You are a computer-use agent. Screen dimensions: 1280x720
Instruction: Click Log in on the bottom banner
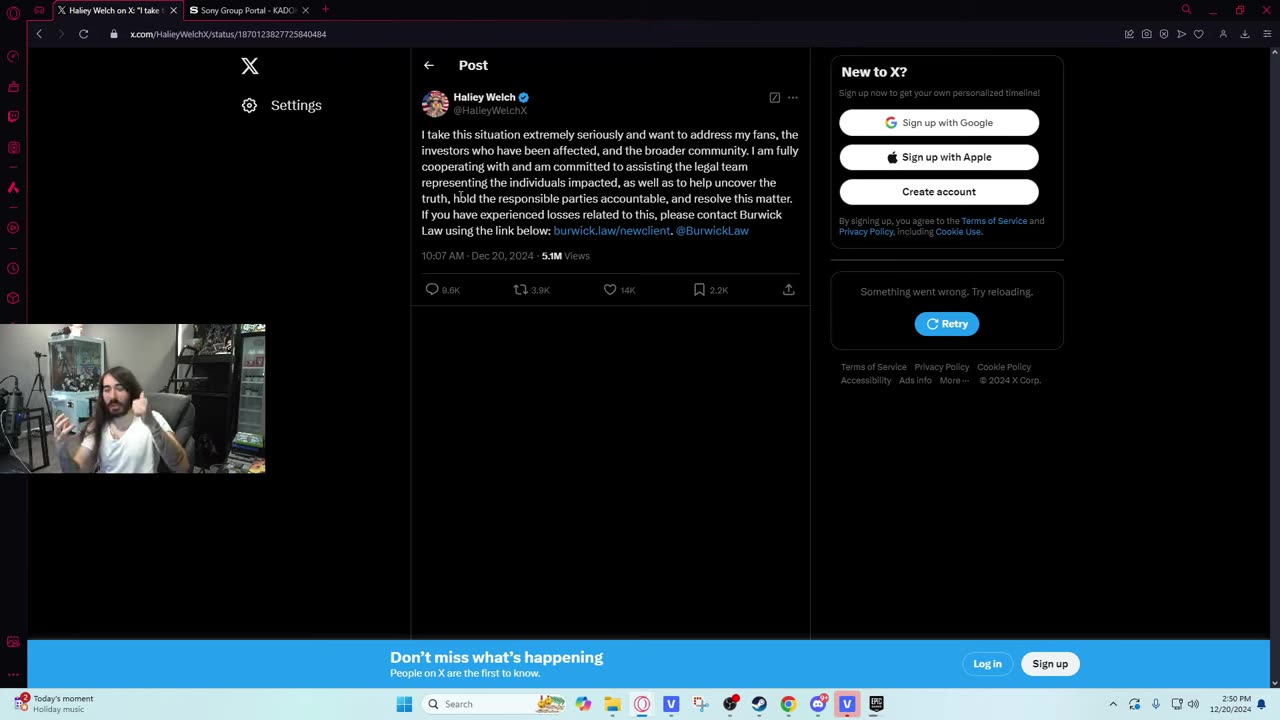(x=987, y=664)
